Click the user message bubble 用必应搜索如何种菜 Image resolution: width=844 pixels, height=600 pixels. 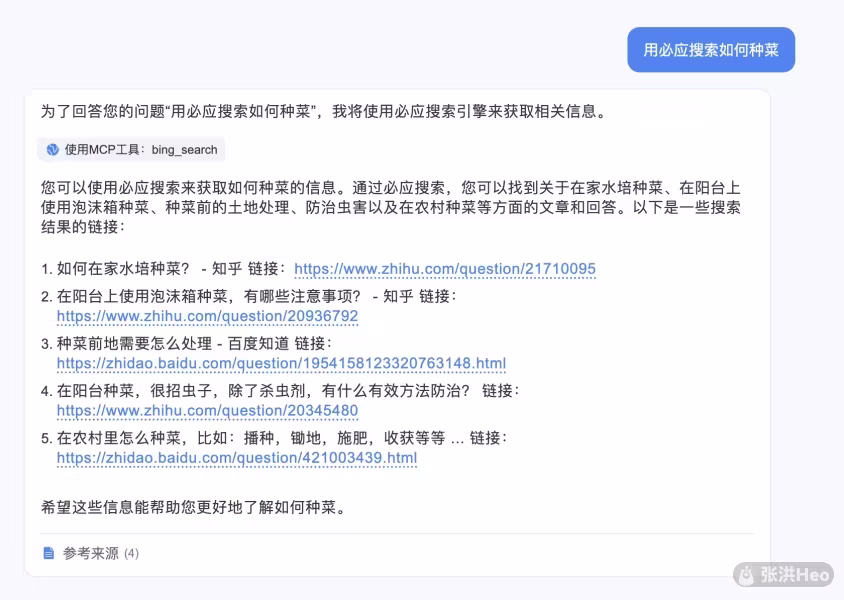click(711, 50)
